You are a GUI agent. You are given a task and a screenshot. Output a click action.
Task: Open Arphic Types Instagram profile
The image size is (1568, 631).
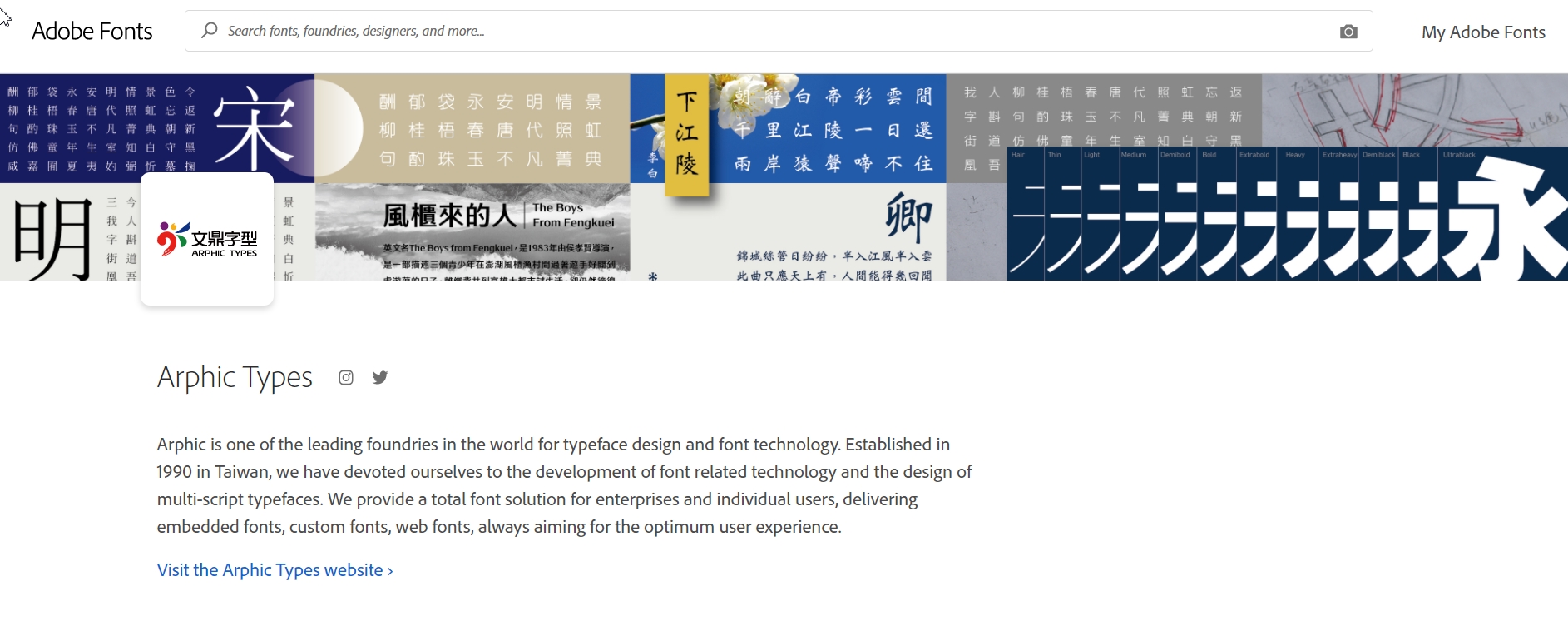346,378
